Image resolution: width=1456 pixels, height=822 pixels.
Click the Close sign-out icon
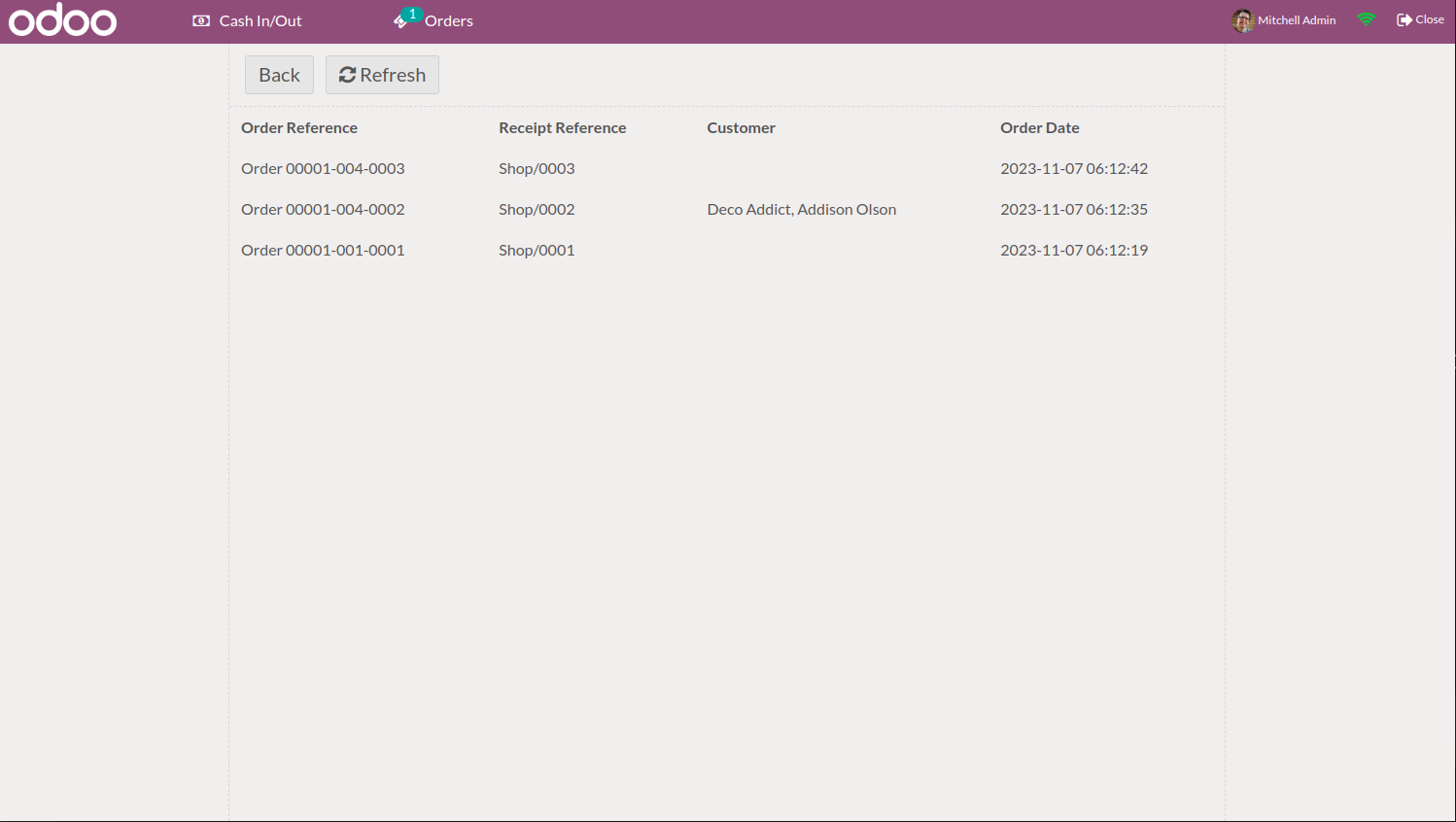pyautogui.click(x=1404, y=19)
